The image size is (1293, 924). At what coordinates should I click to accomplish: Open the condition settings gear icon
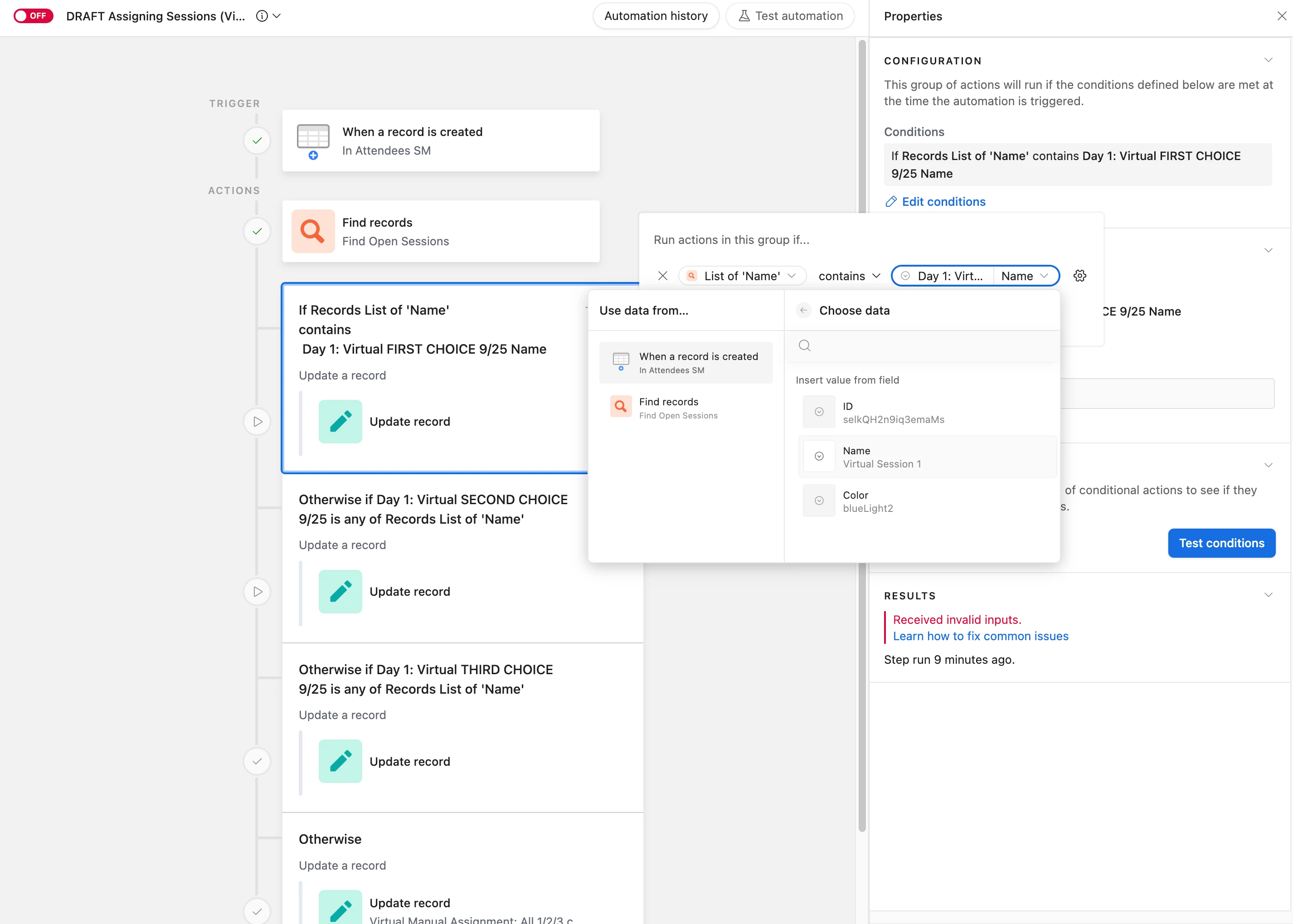point(1079,276)
